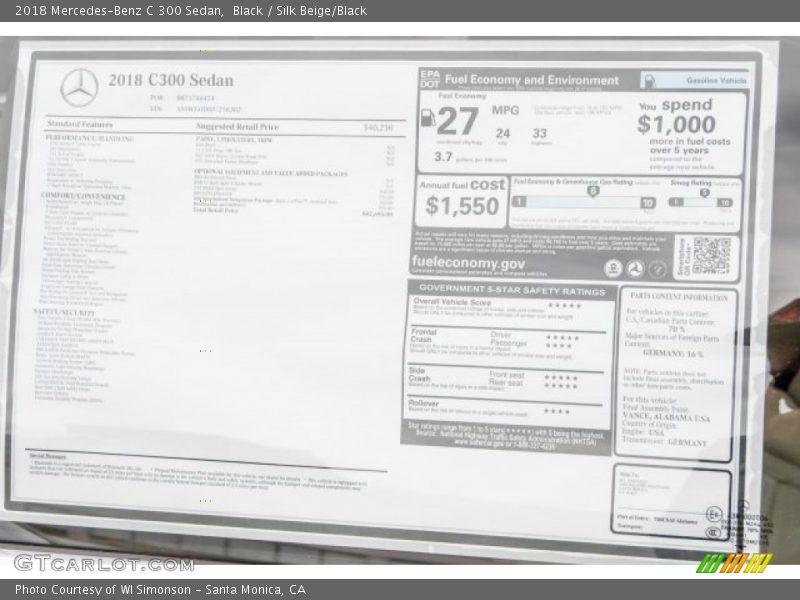Viewport: 800px width, 600px height.
Task: Click the first round agency seal after fueleconomy.gov
Action: 613,268
